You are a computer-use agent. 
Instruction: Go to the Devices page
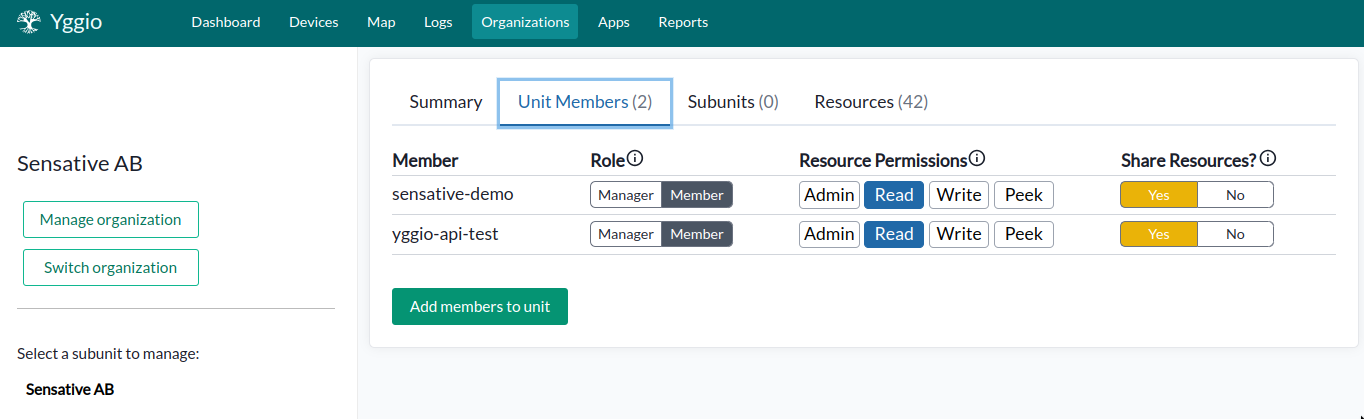(x=314, y=22)
